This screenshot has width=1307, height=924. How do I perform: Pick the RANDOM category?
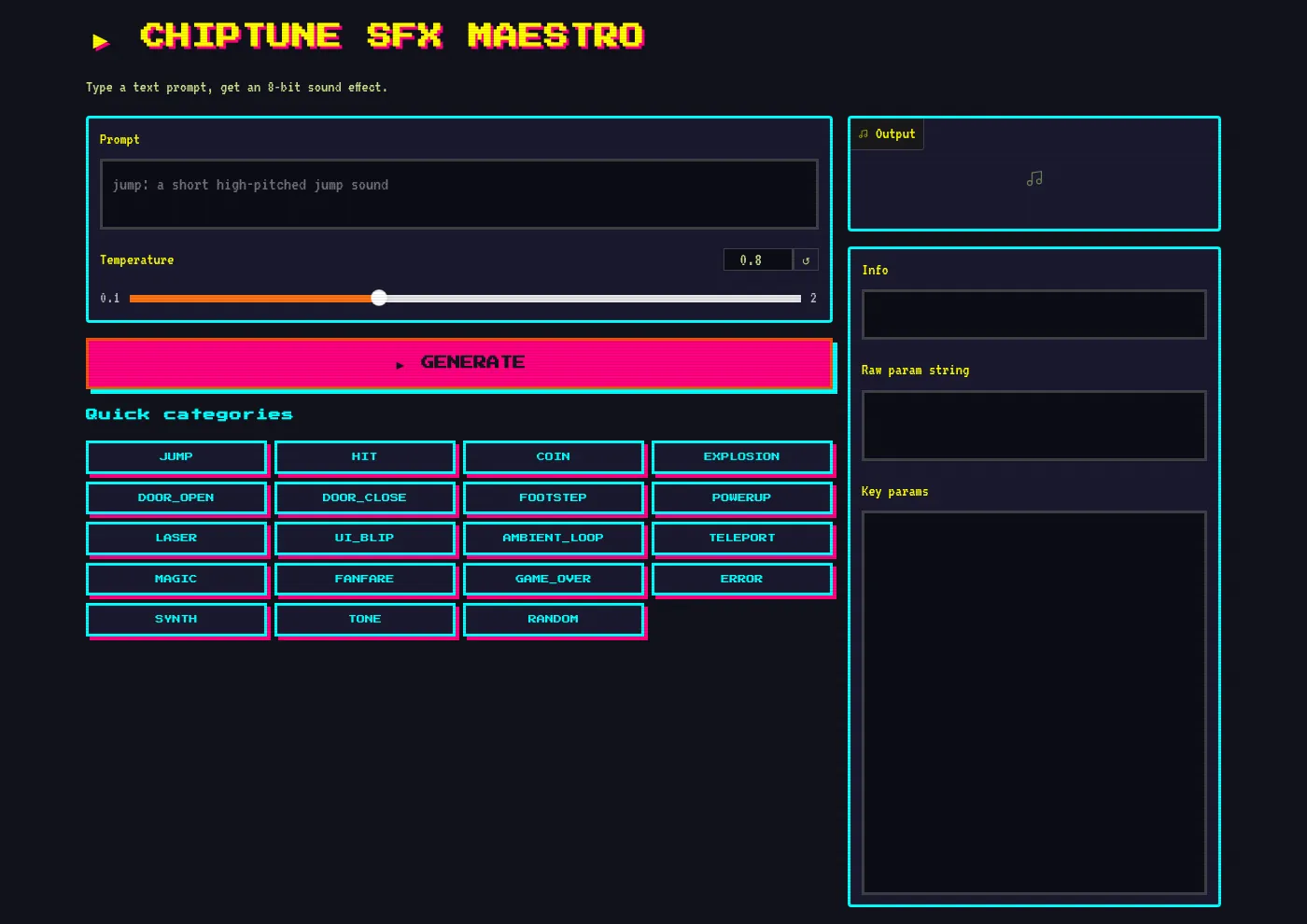coord(554,619)
